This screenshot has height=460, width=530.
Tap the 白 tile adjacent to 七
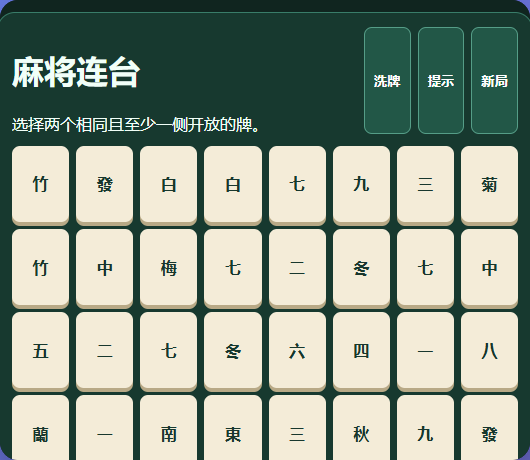click(x=233, y=185)
